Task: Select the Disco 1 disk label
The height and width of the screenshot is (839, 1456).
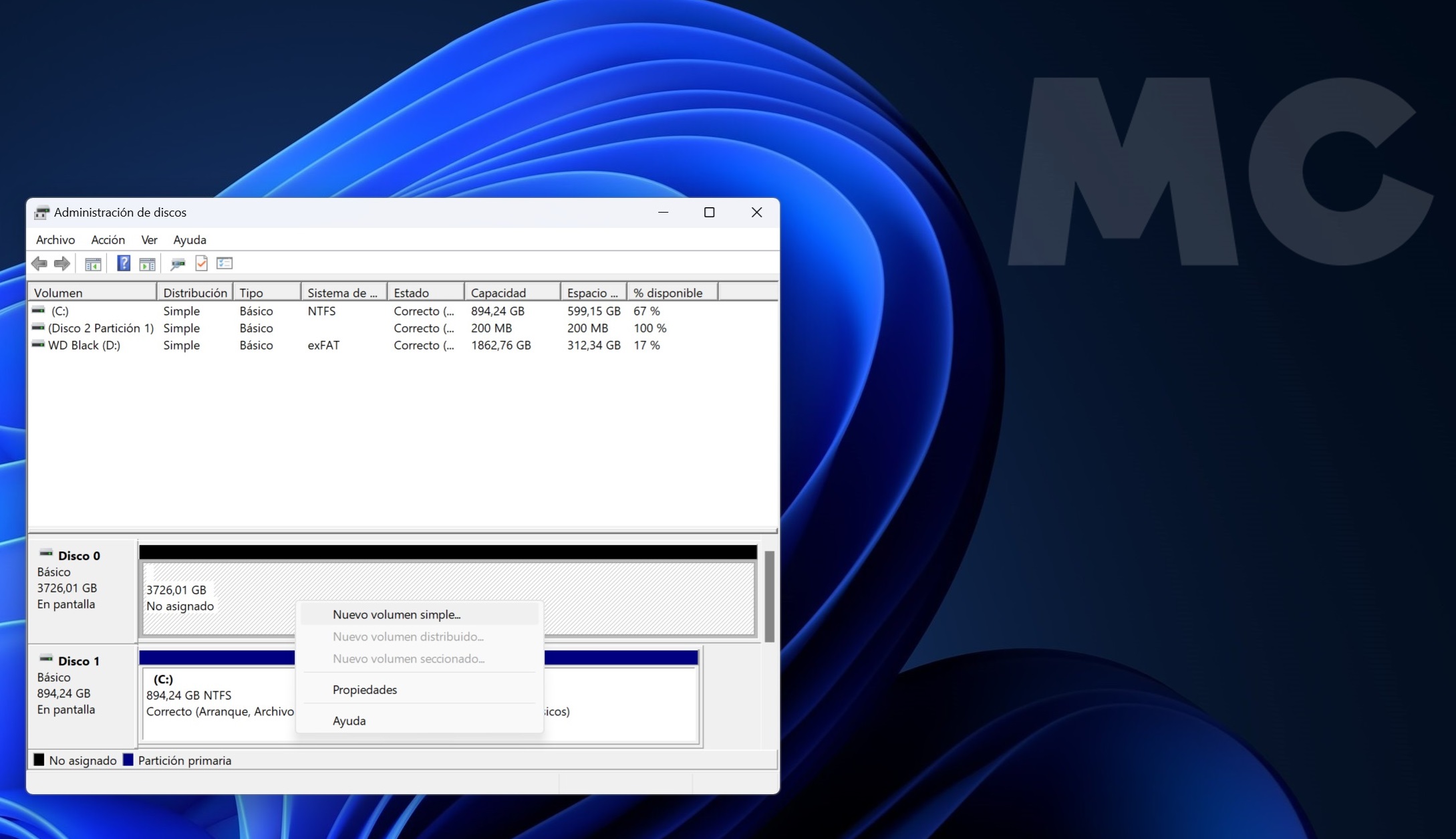Action: (79, 661)
